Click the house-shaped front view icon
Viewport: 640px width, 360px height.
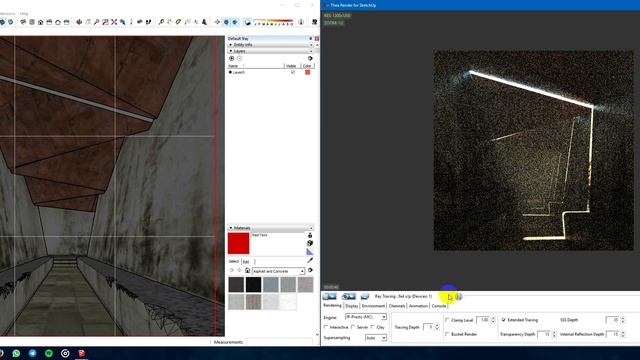pyautogui.click(x=40, y=22)
